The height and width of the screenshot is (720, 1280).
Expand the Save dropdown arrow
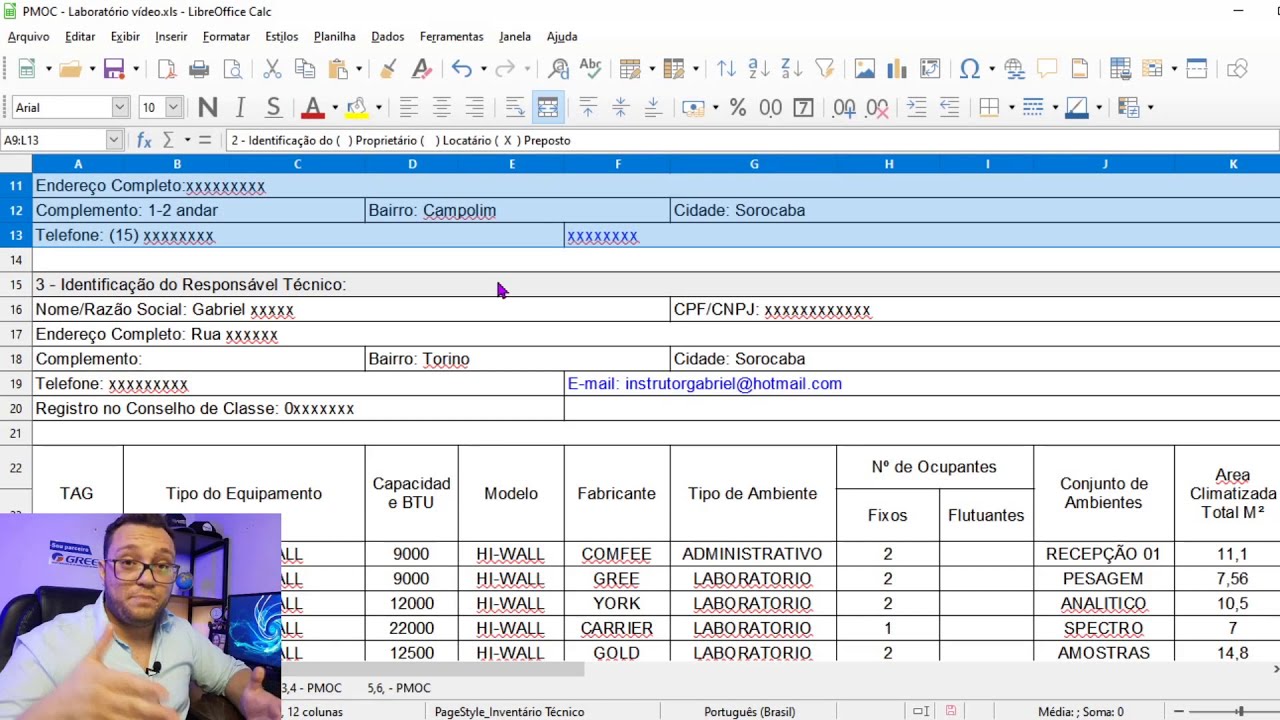tap(135, 69)
